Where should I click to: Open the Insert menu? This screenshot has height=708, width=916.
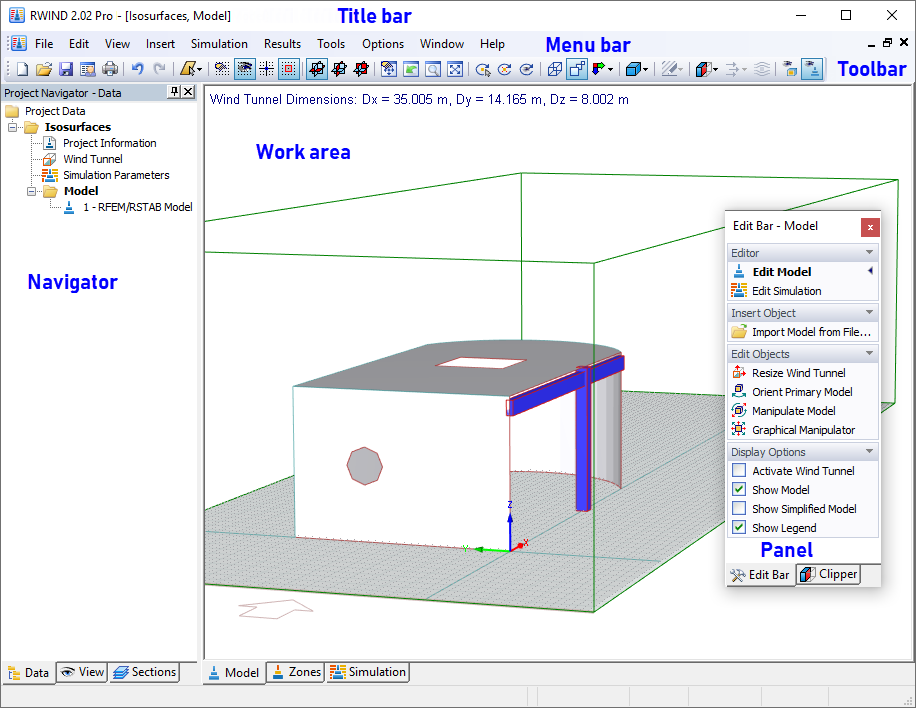tap(160, 44)
